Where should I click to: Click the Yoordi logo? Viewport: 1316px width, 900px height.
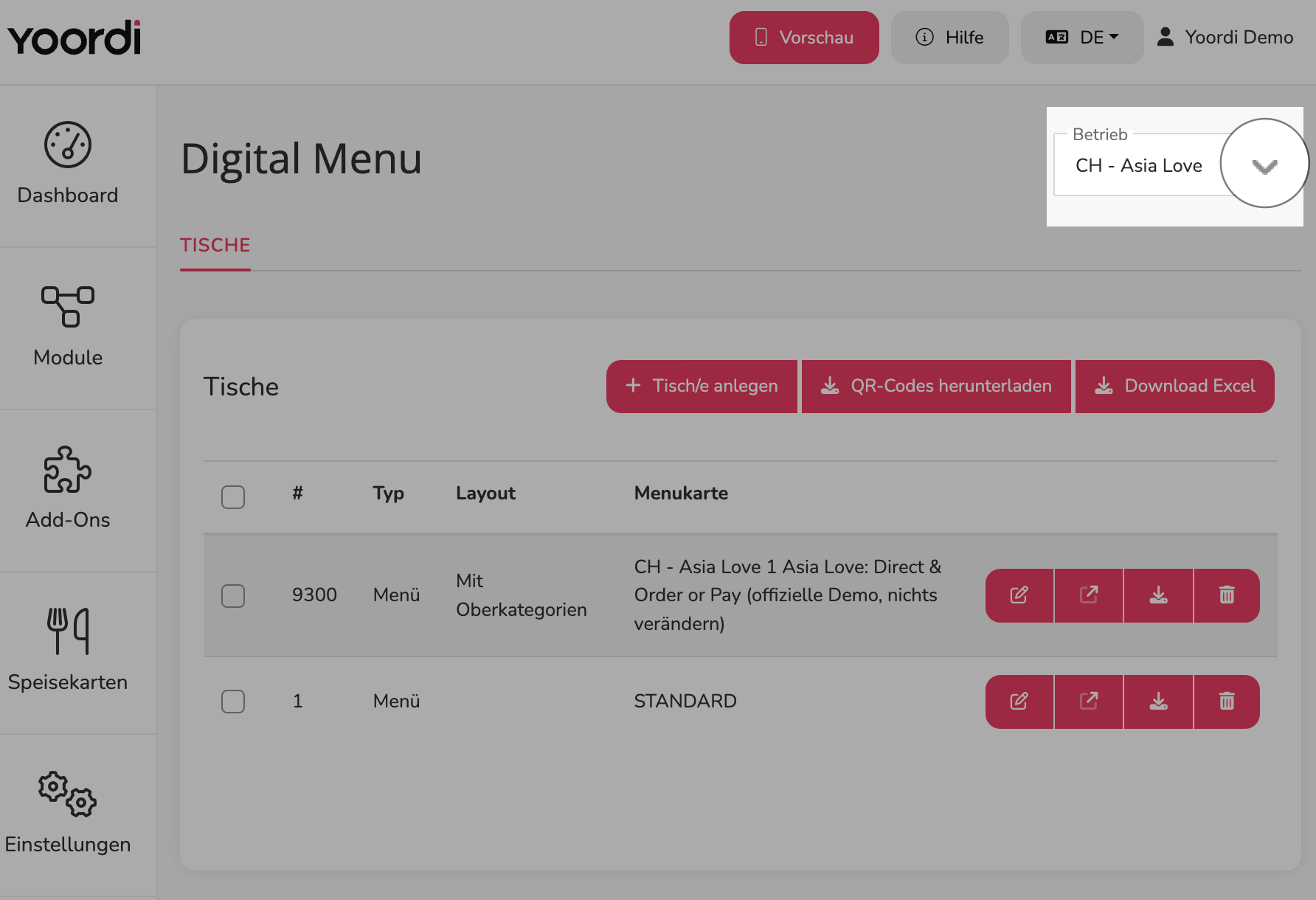point(74,38)
